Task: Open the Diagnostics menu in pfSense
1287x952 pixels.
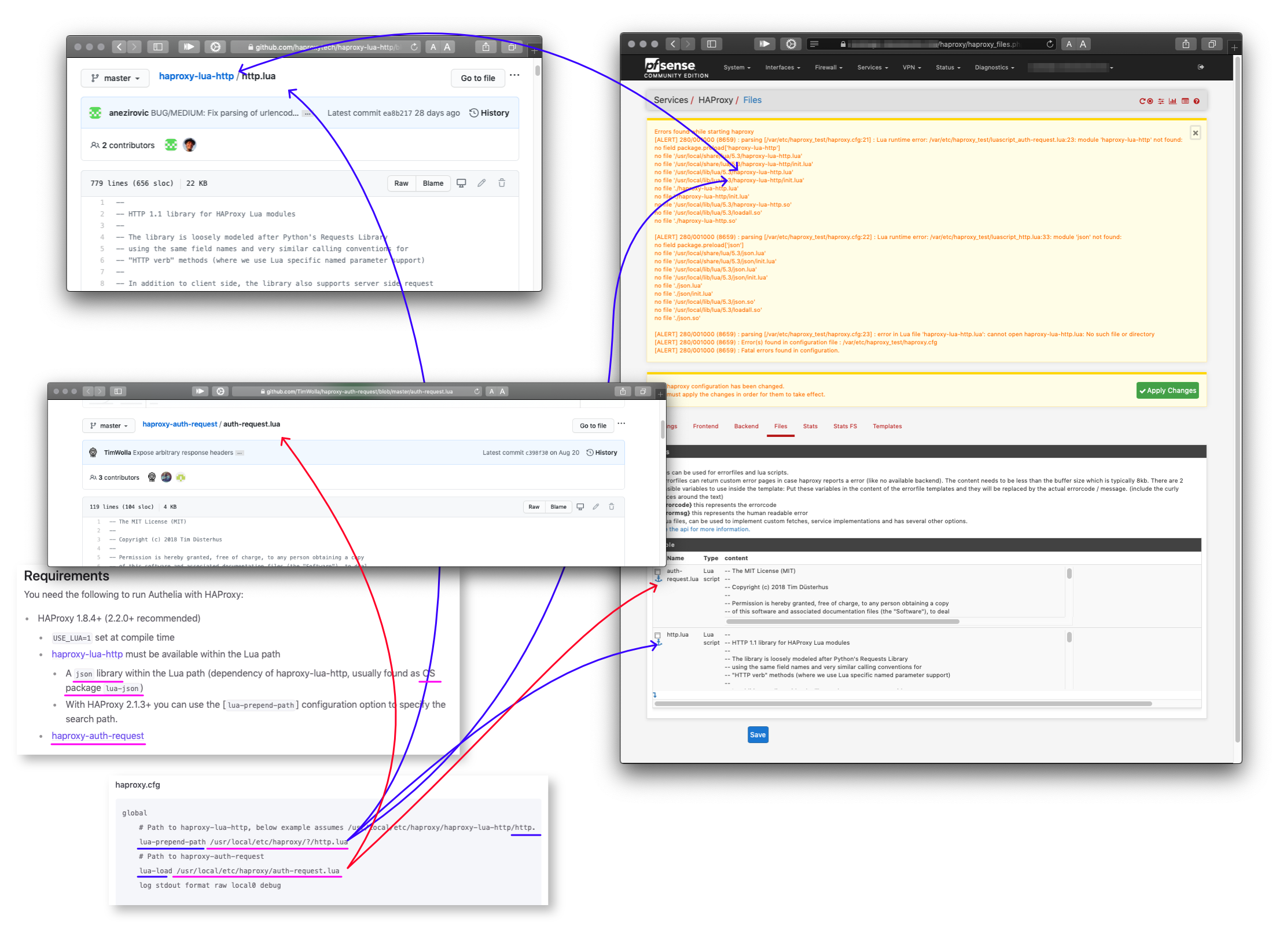Action: point(994,67)
